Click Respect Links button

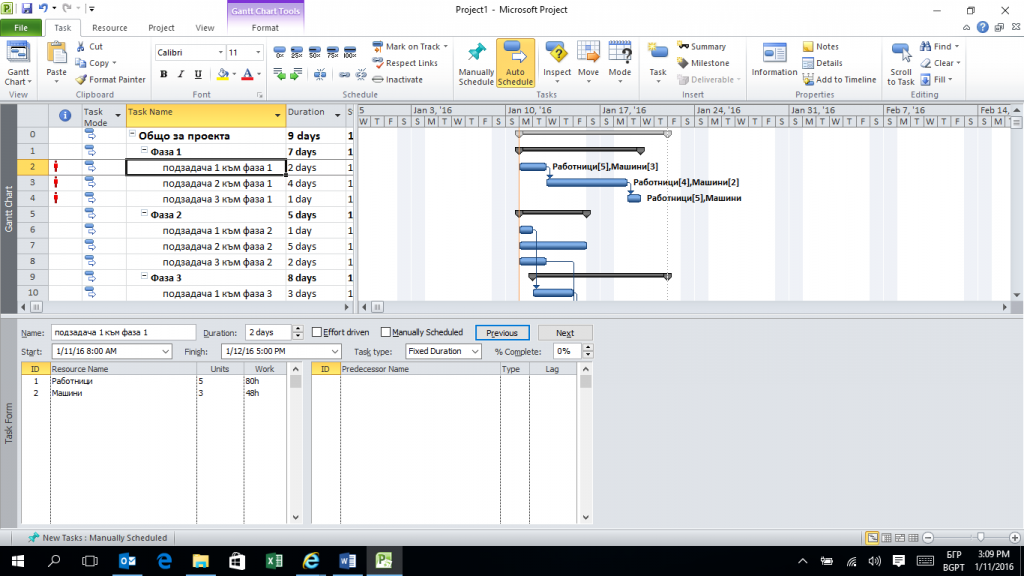click(405, 63)
